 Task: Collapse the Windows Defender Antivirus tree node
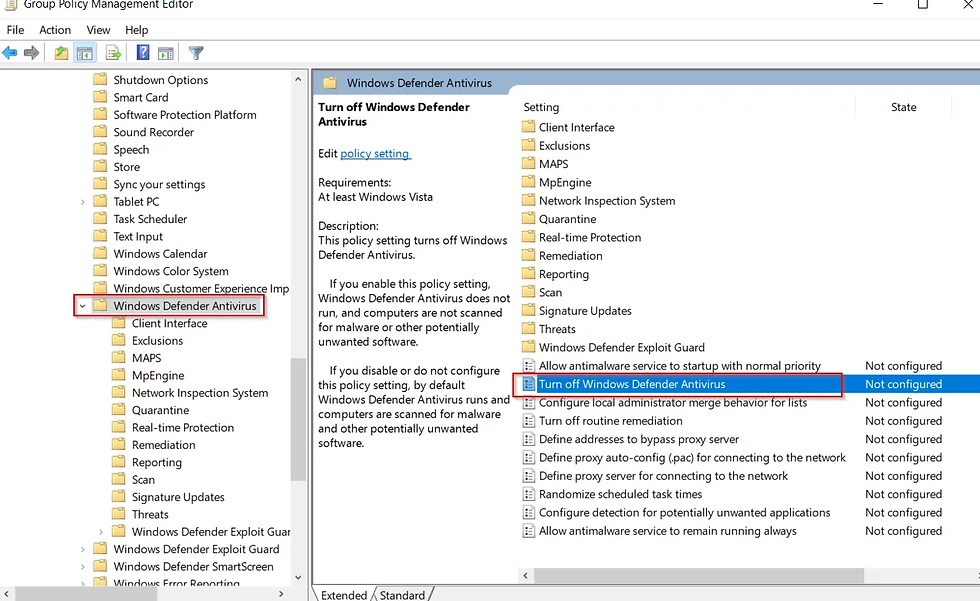coord(82,306)
